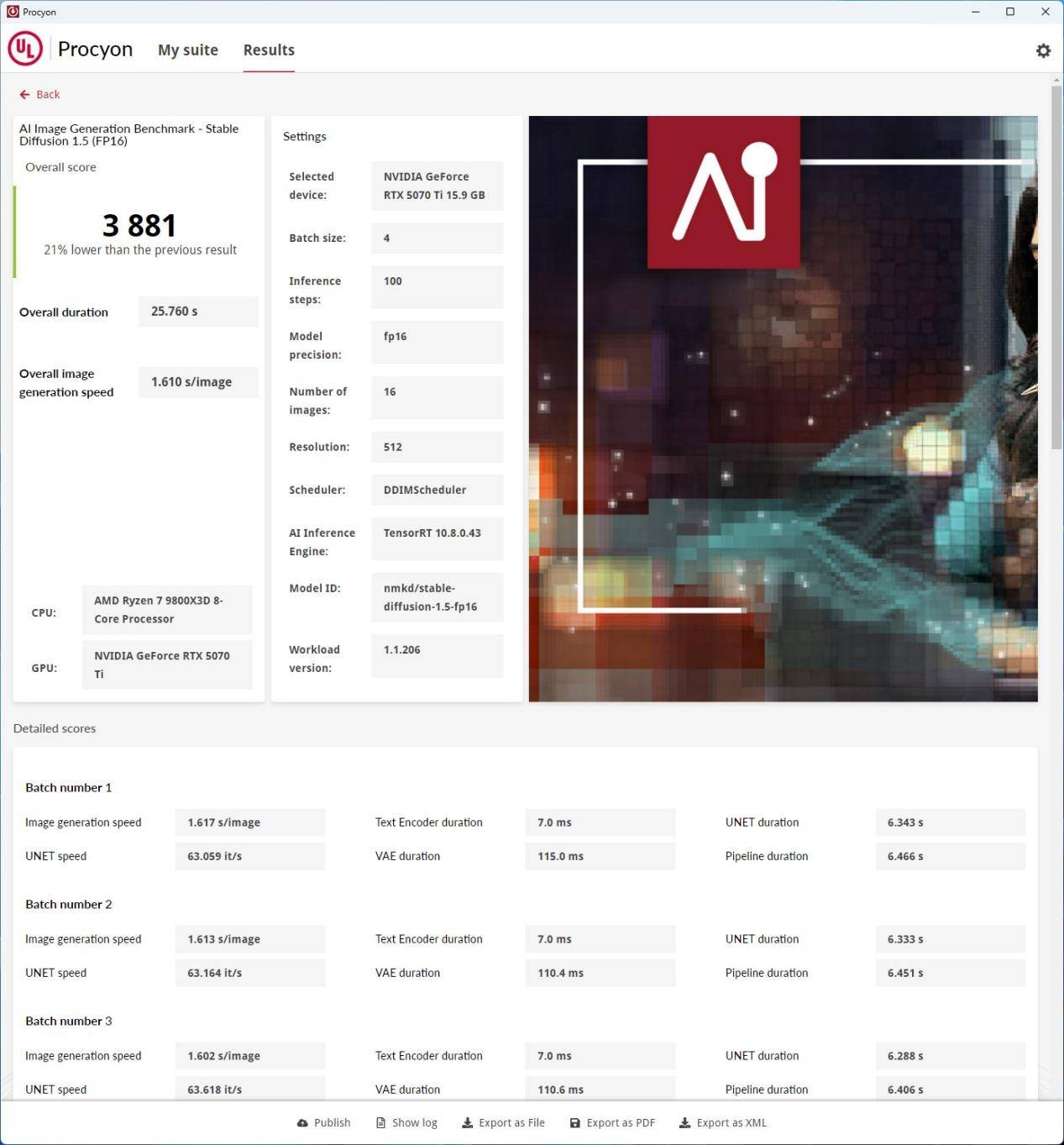Click the Batch number 1 heading
Image resolution: width=1064 pixels, height=1145 pixels.
(68, 788)
